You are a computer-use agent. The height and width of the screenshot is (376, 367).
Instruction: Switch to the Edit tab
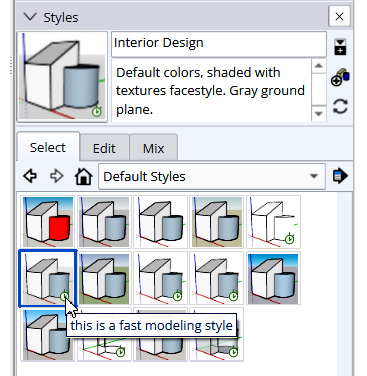[x=104, y=148]
